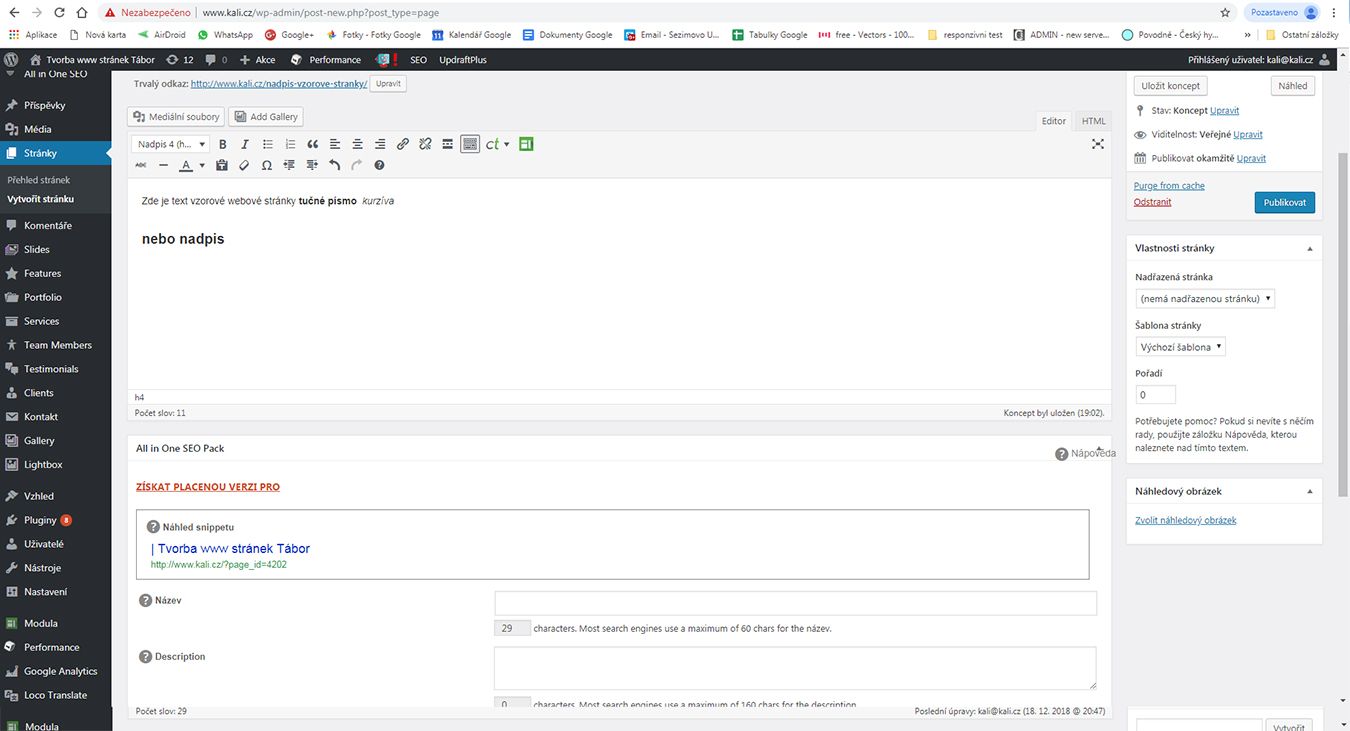This screenshot has height=731, width=1350.
Task: Open the Nadřazená stránka dropdown
Action: click(x=1205, y=298)
